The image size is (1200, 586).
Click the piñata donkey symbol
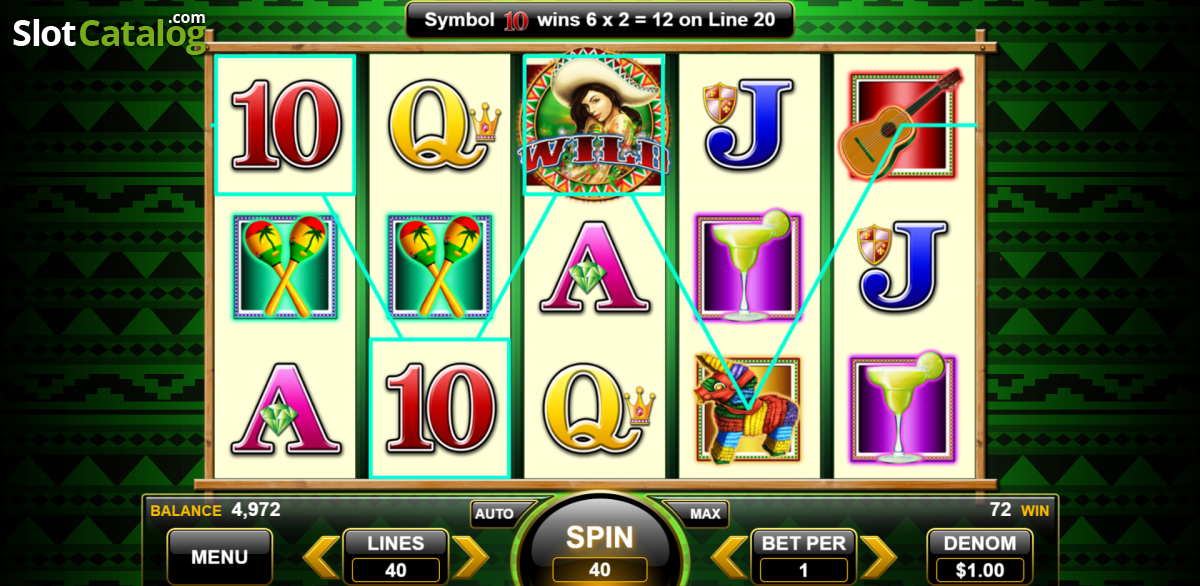(x=746, y=408)
